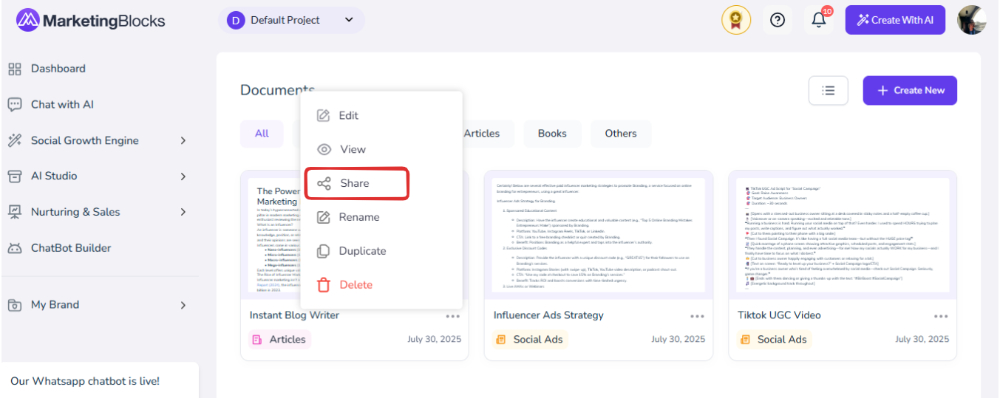Viewport: 1000px width, 398px height.
Task: Click the MarketingBlocks logo
Action: click(91, 20)
